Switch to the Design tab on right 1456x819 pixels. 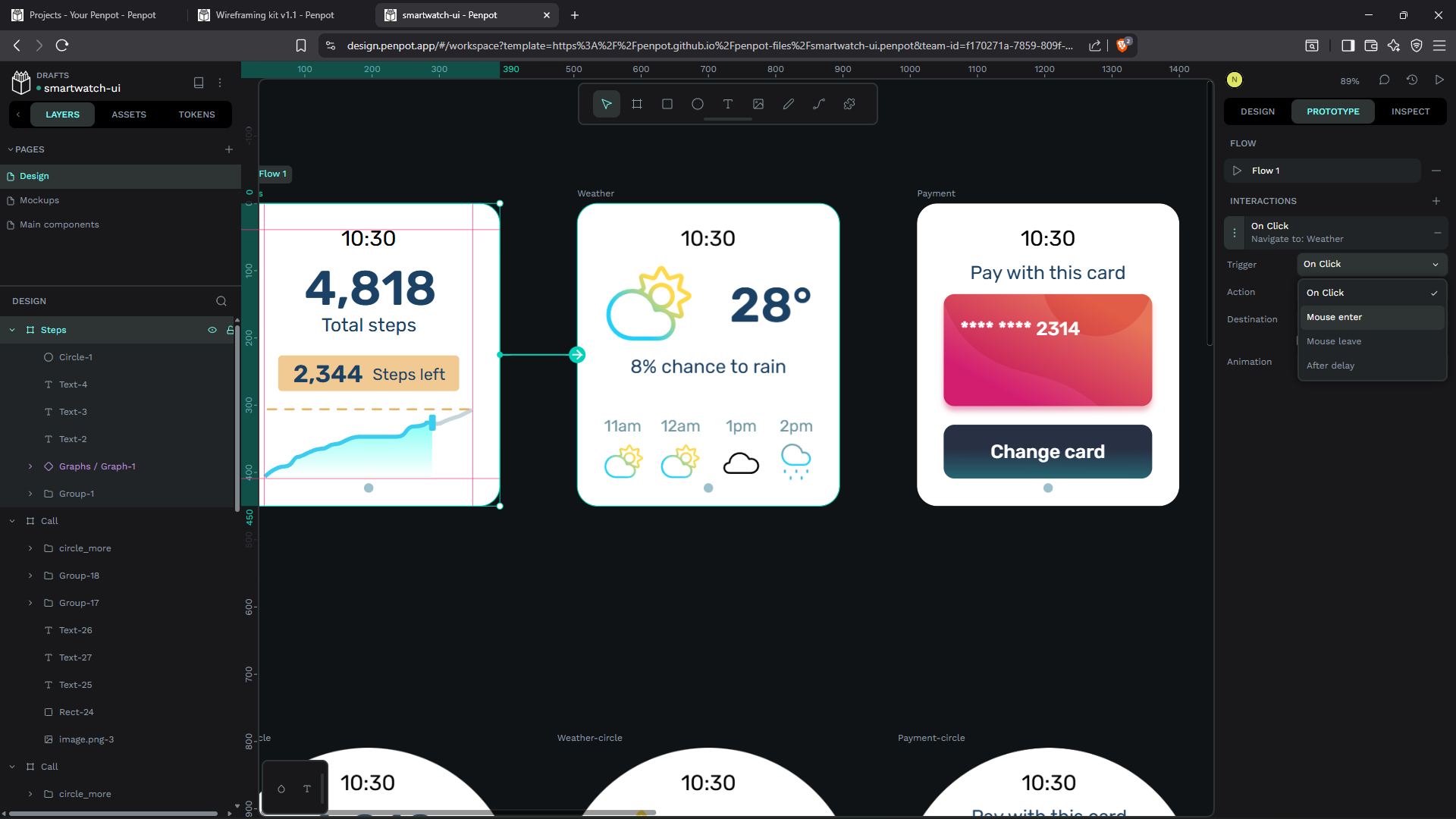tap(1257, 111)
